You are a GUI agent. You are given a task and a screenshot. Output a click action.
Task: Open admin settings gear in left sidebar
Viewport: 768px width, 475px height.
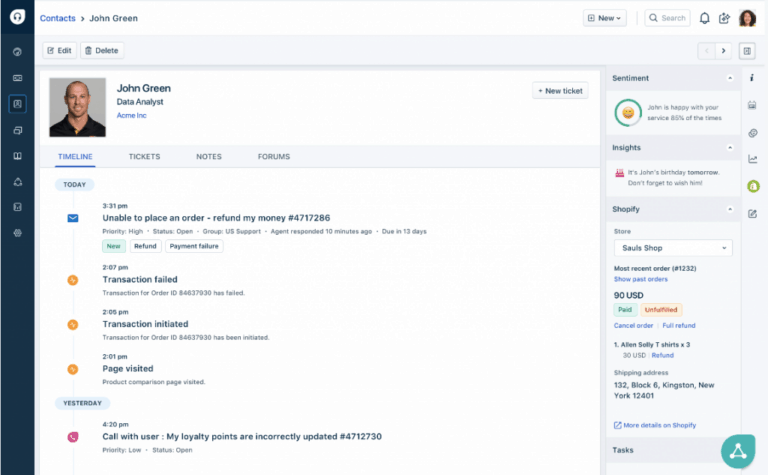17,232
